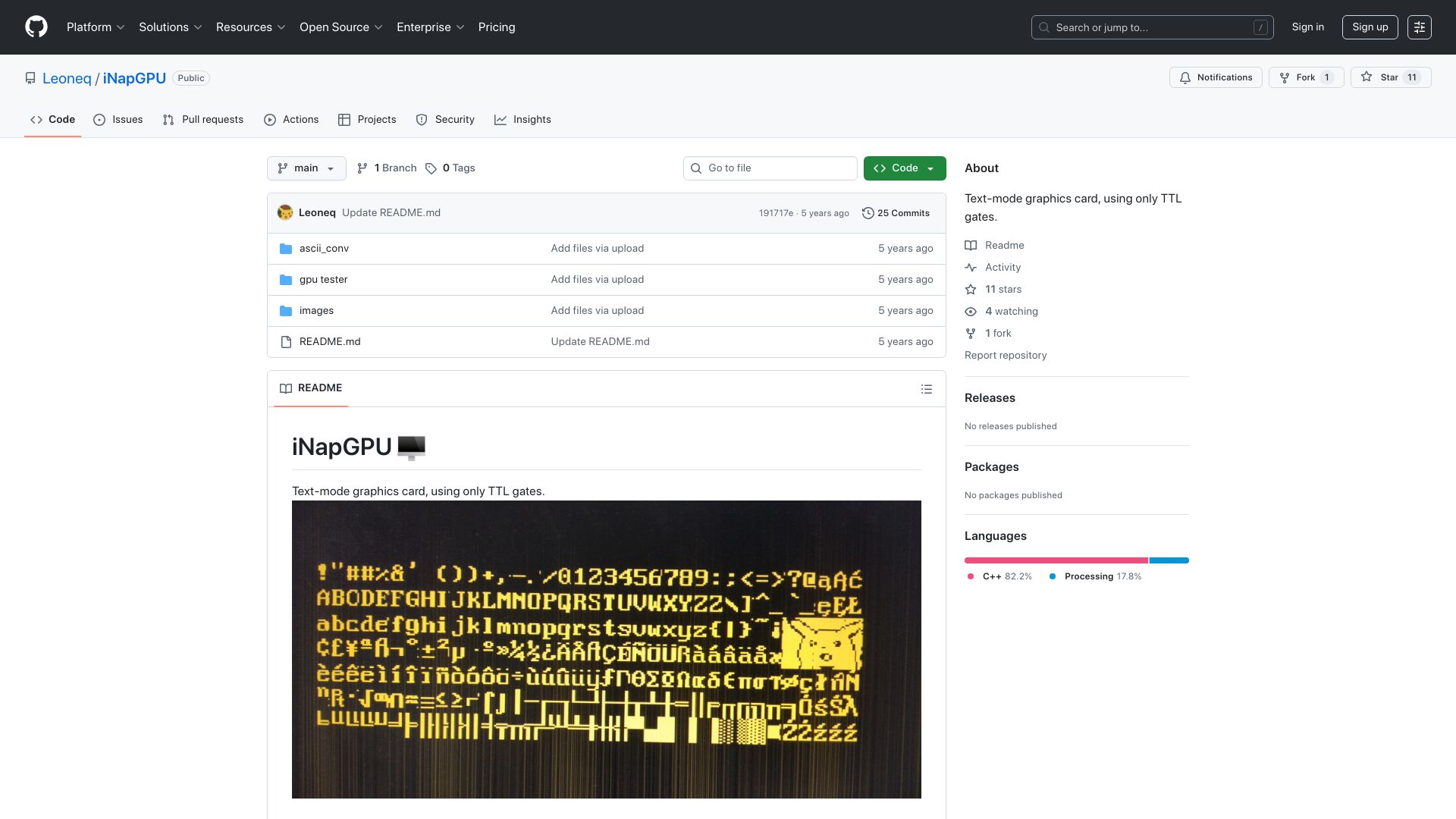1456x819 pixels.
Task: Click the Processing segment of the languages bar
Action: 1169,560
